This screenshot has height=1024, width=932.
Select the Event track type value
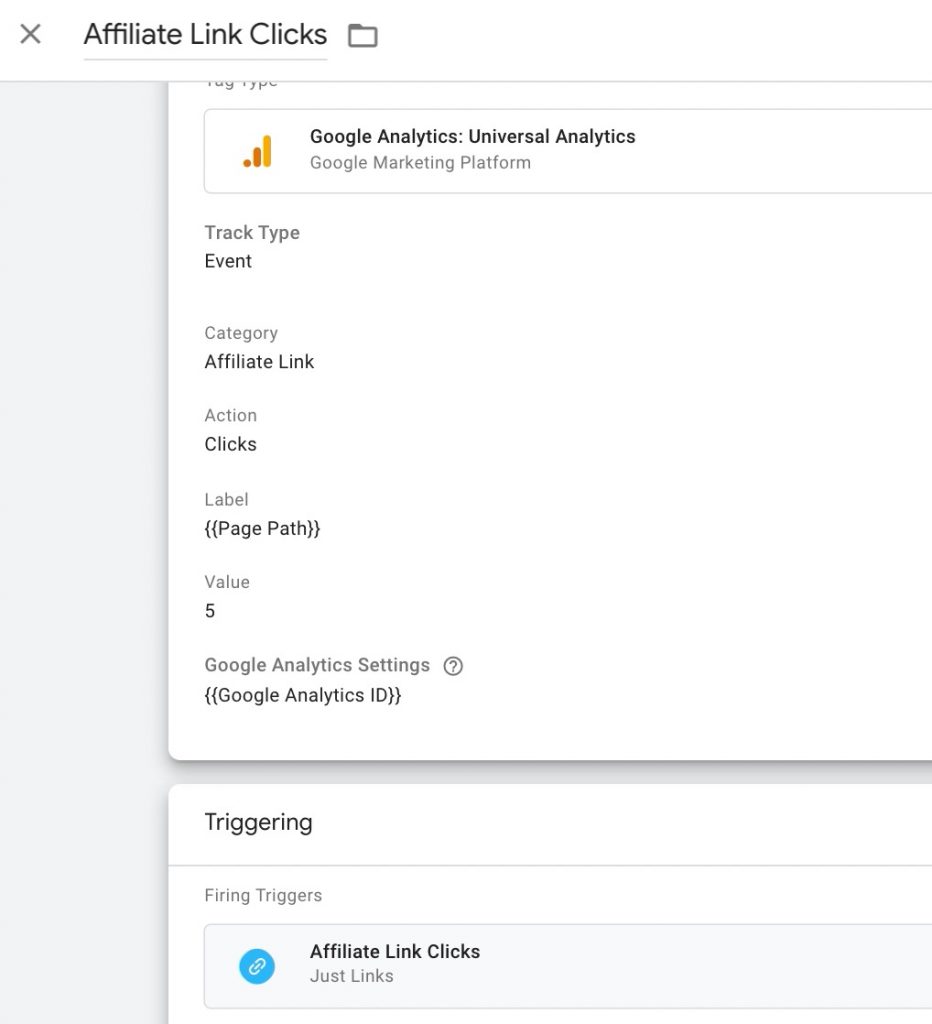coord(228,261)
